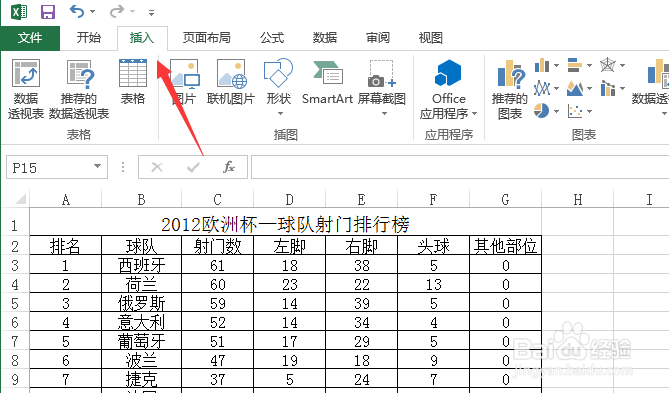Insert a line chart
669x393 pixels.
click(542, 88)
